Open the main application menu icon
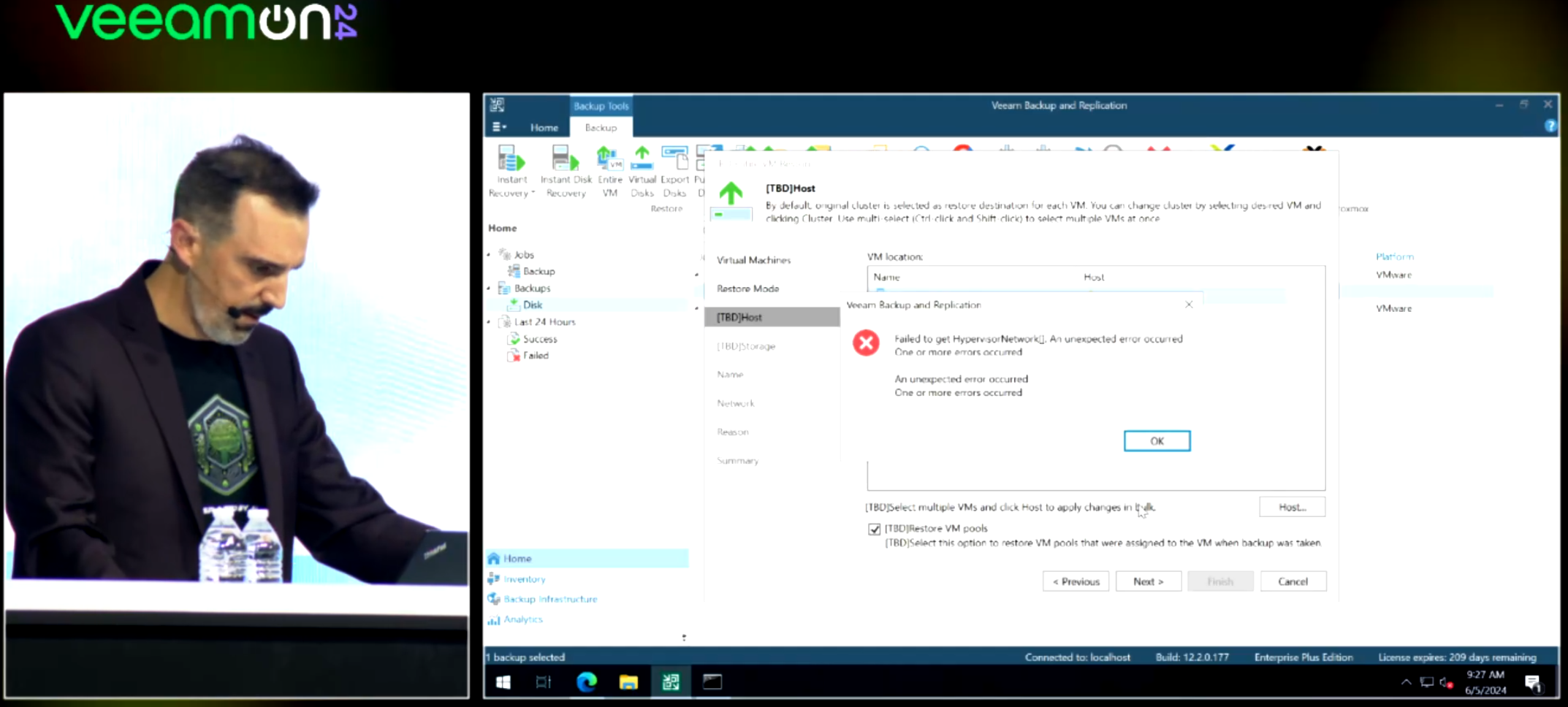This screenshot has height=707, width=1568. [499, 127]
